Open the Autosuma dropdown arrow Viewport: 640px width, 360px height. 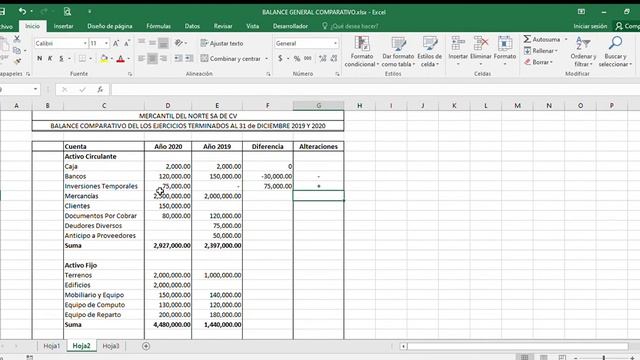coord(566,39)
